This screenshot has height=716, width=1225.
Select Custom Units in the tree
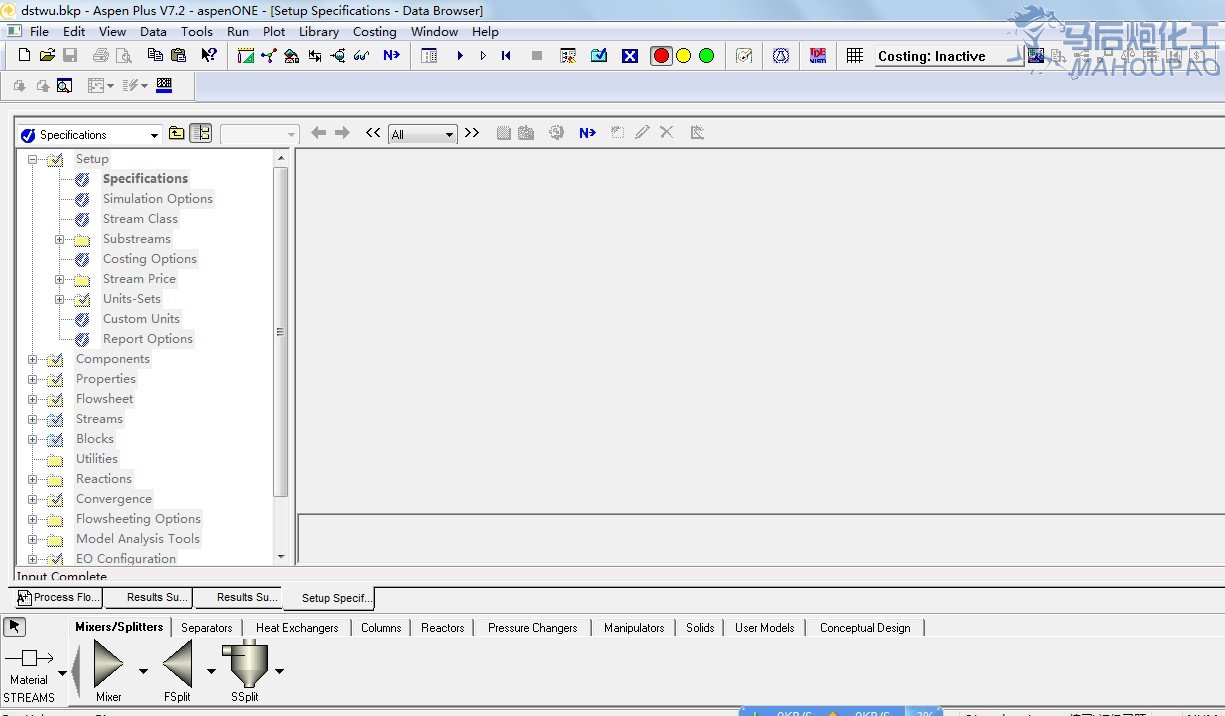[x=142, y=319]
